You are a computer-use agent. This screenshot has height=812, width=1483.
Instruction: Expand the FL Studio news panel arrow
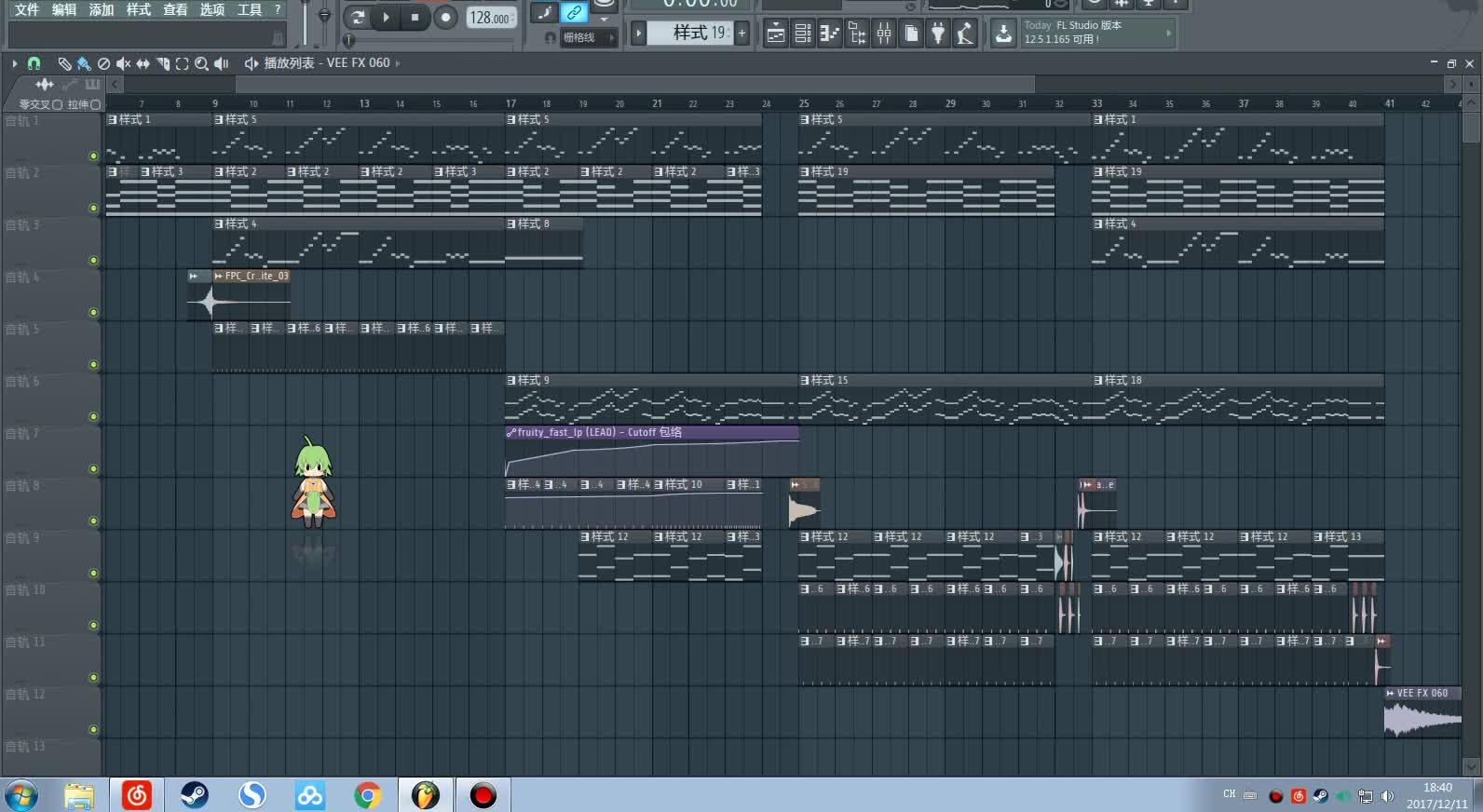tap(1168, 34)
